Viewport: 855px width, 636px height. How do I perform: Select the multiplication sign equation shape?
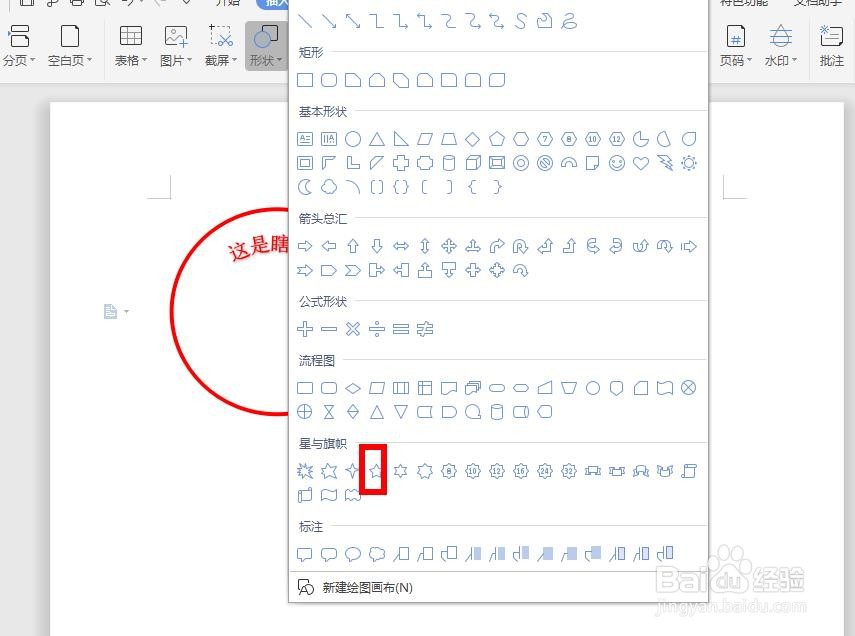(352, 329)
